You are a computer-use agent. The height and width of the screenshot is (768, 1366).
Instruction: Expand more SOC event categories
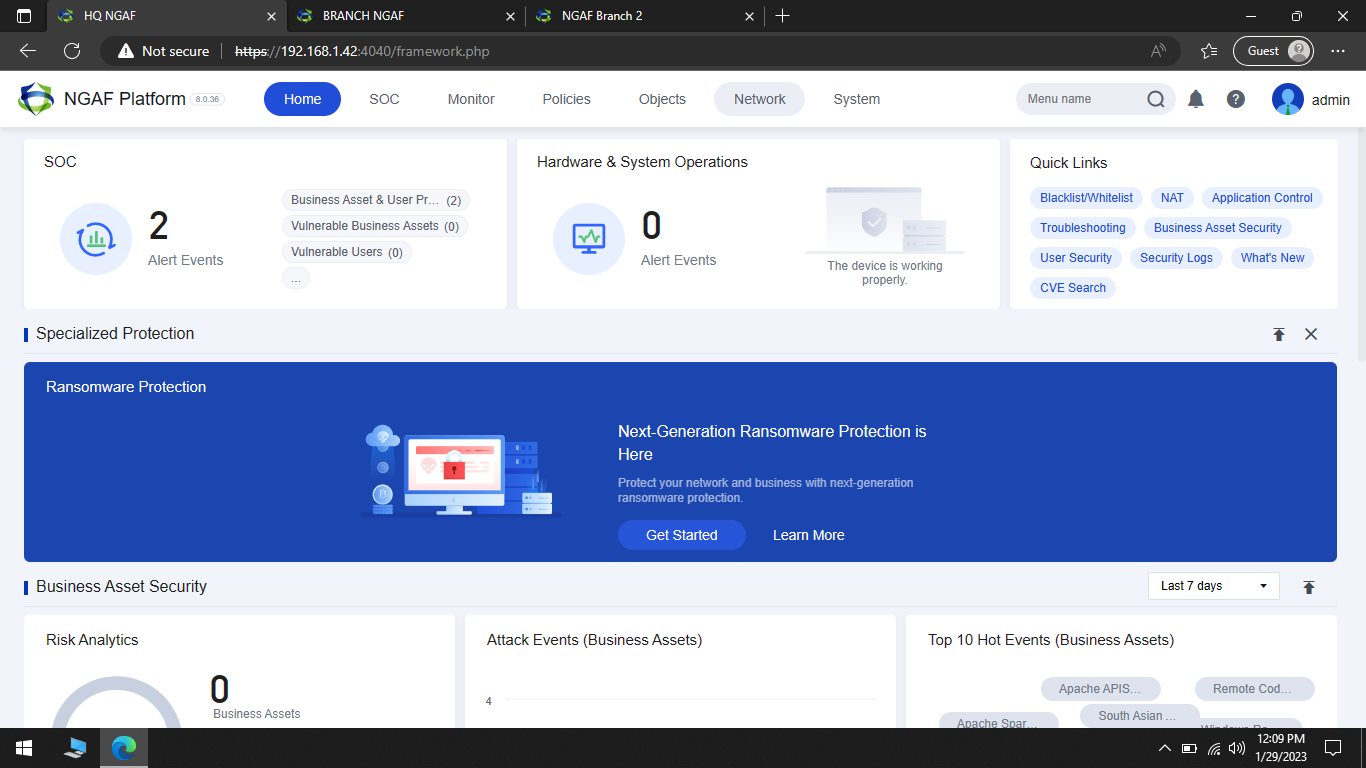pos(296,278)
